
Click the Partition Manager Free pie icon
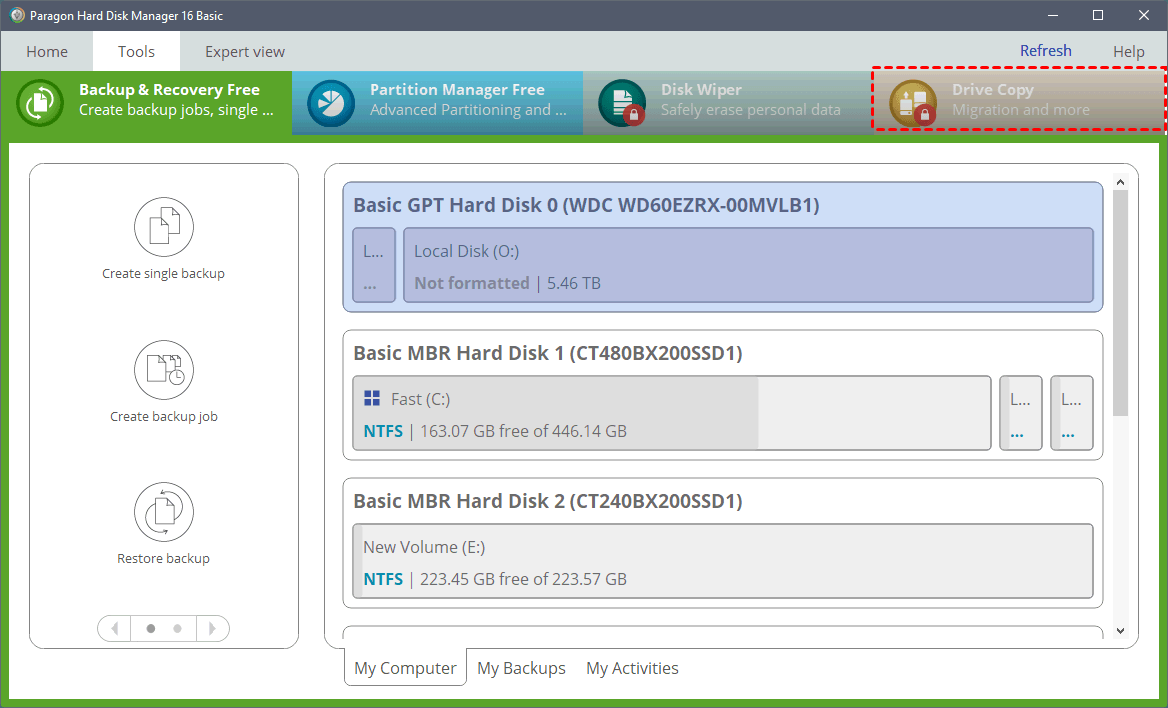[x=331, y=103]
